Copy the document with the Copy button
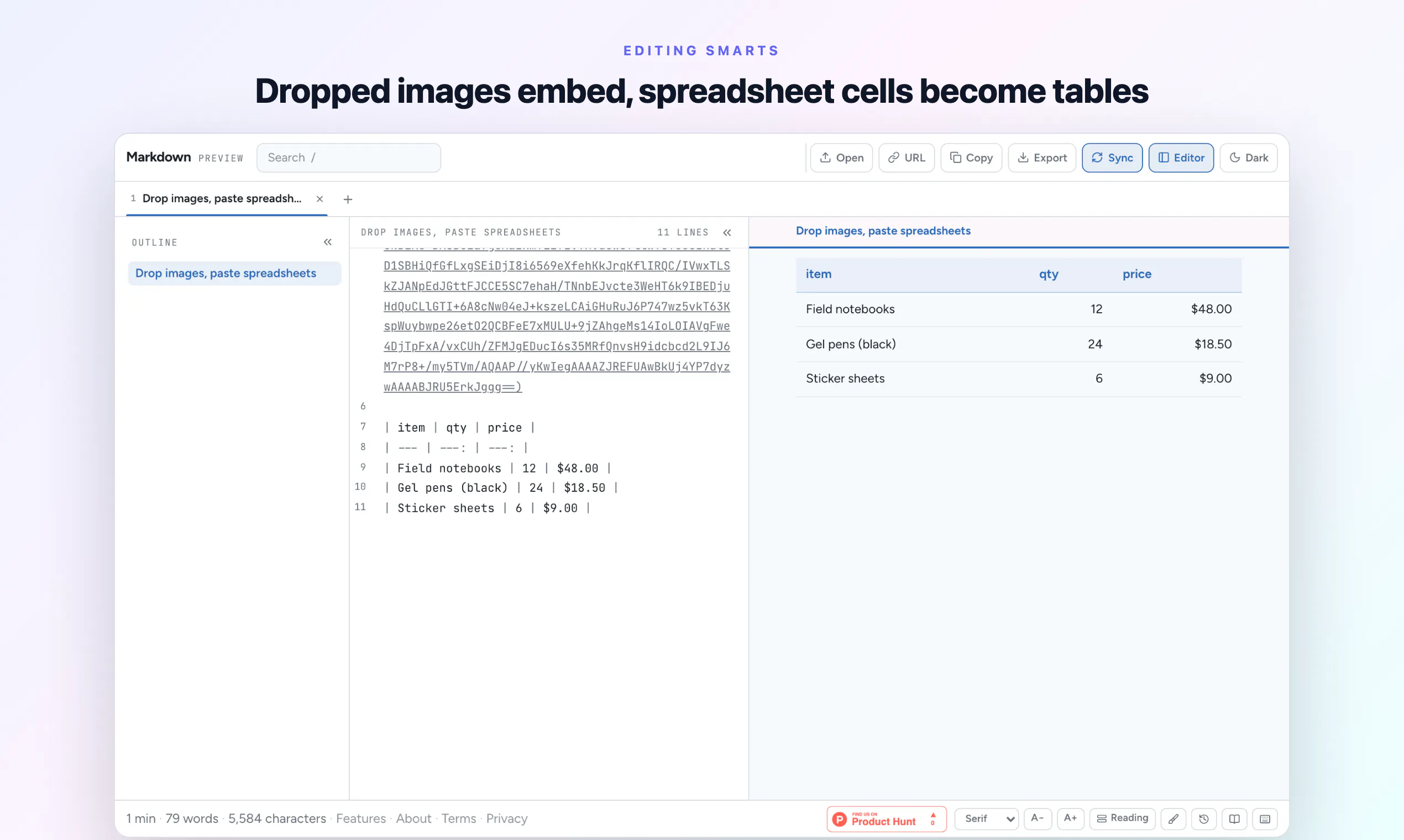This screenshot has width=1404, height=840. click(971, 158)
